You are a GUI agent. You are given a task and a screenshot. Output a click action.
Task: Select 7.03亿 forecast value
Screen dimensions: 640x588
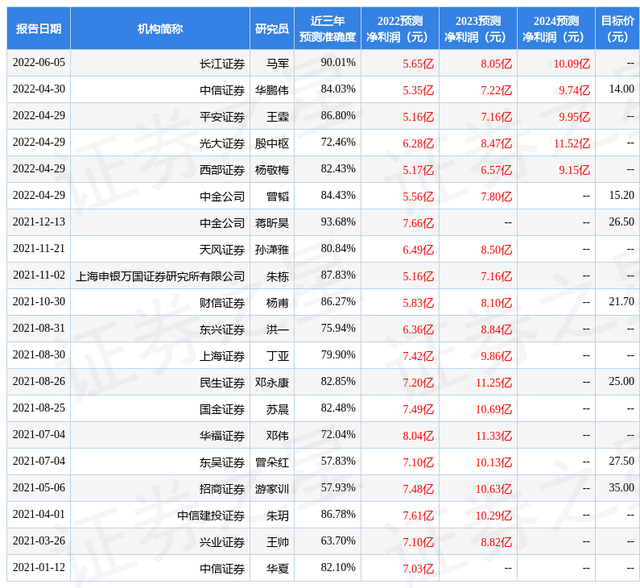click(418, 569)
